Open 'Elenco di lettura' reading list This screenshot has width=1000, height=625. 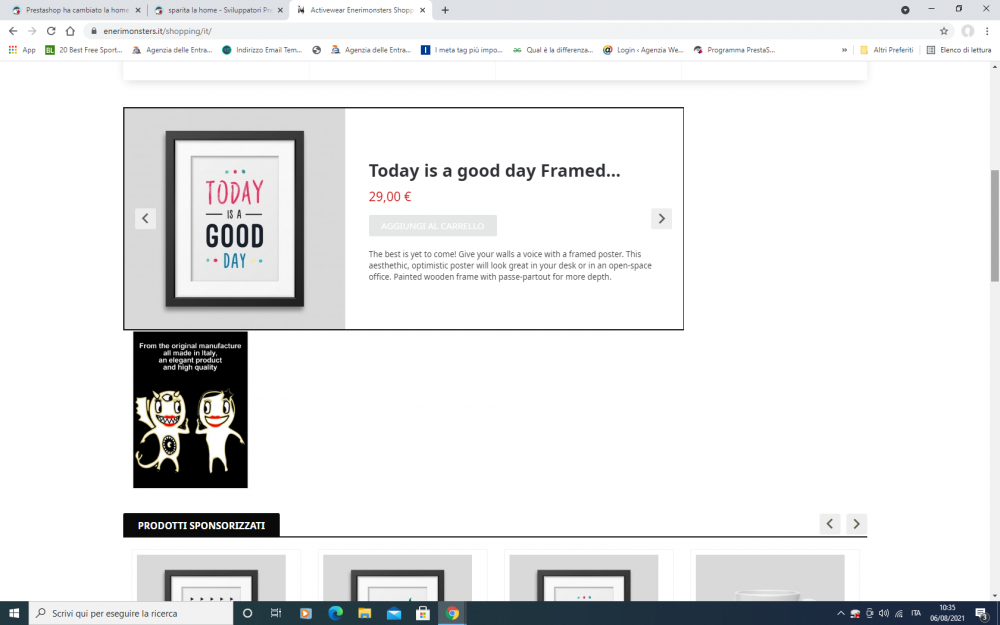point(959,50)
